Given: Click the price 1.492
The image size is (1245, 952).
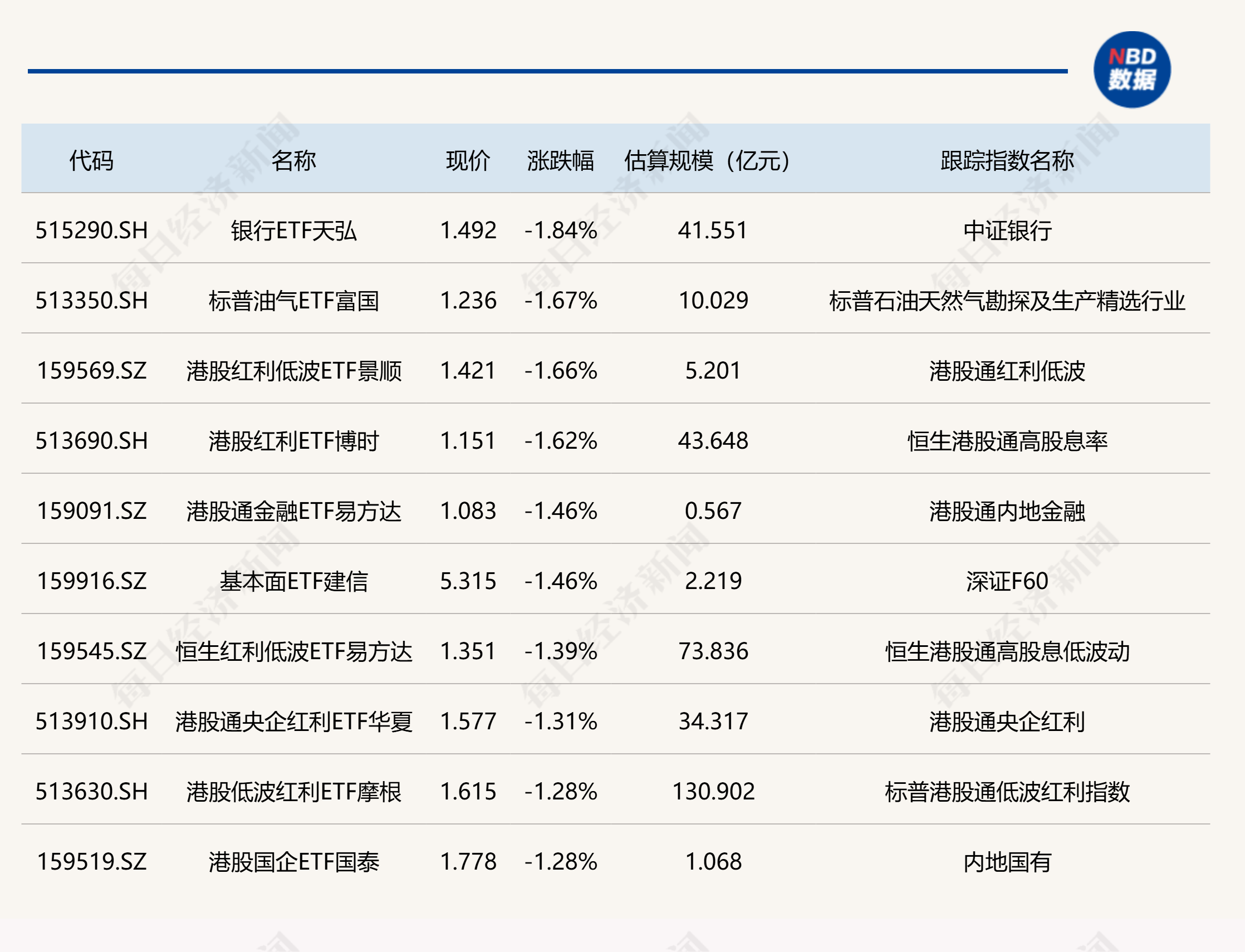Looking at the screenshot, I should coord(468,230).
